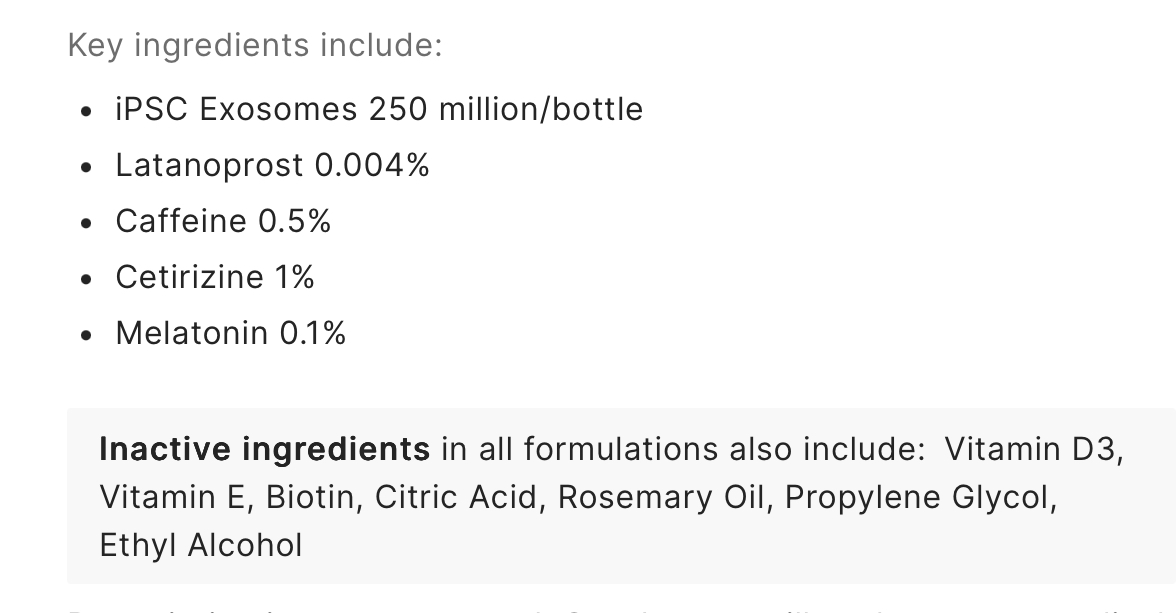Click the bullet point beside iPSC Exosomes
1176x613 pixels.
86,111
